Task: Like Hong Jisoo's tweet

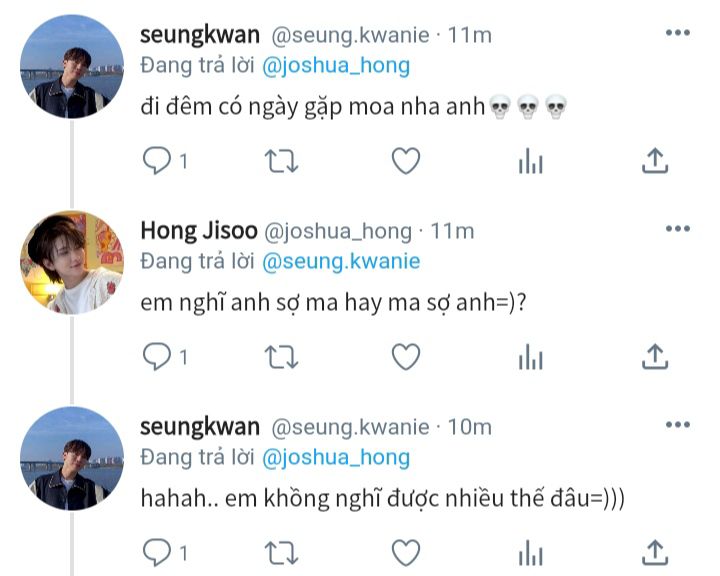Action: point(406,357)
